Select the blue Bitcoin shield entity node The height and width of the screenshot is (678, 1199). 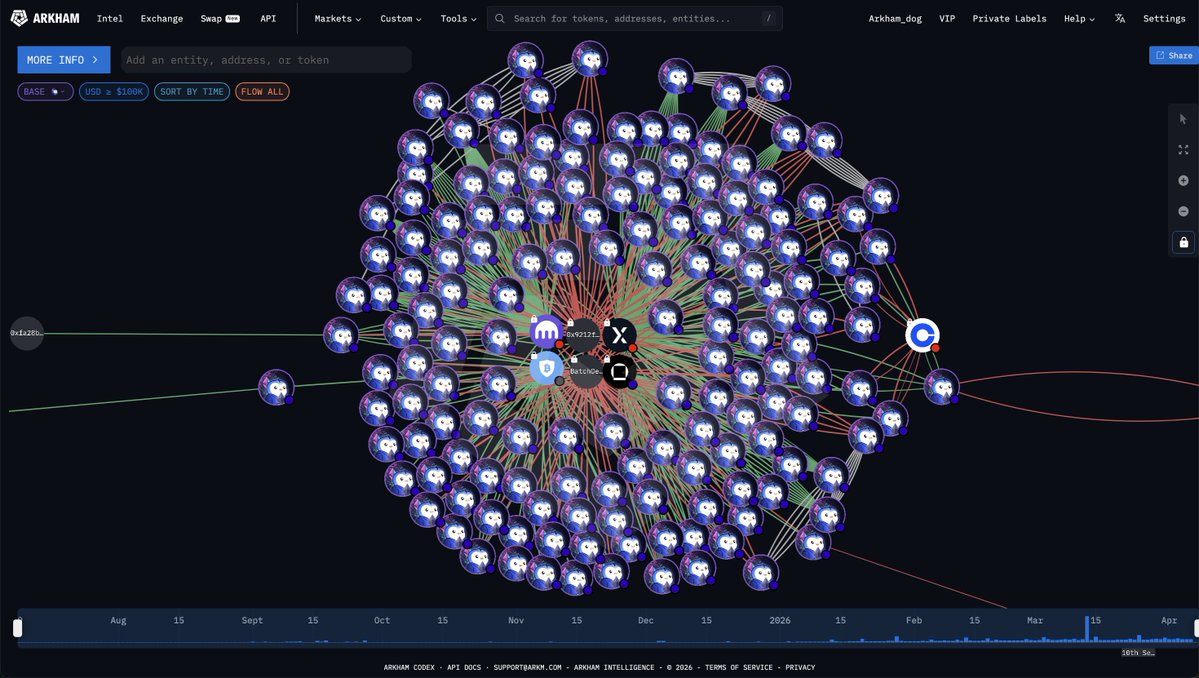click(546, 368)
